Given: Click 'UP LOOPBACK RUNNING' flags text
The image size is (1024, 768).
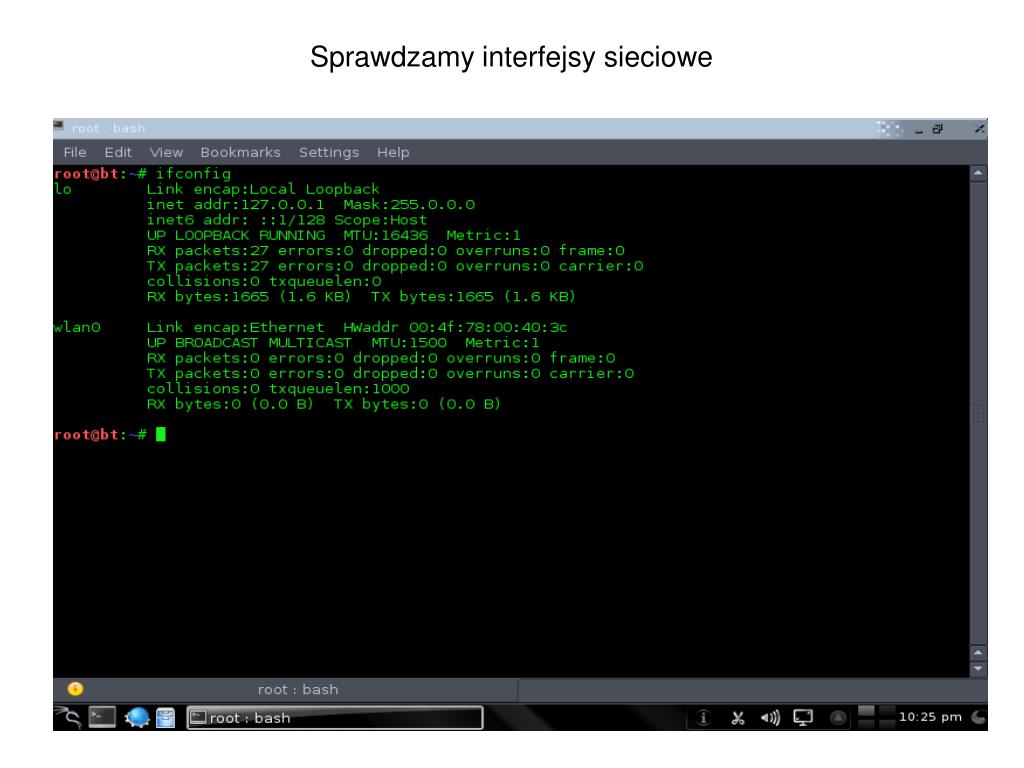Looking at the screenshot, I should [x=236, y=235].
